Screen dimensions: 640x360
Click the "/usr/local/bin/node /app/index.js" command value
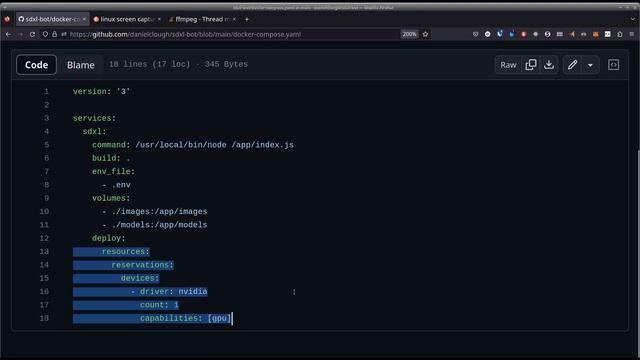pyautogui.click(x=214, y=145)
